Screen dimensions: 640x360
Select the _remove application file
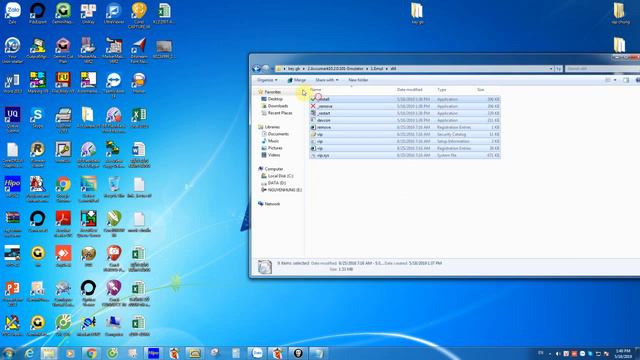click(x=404, y=106)
